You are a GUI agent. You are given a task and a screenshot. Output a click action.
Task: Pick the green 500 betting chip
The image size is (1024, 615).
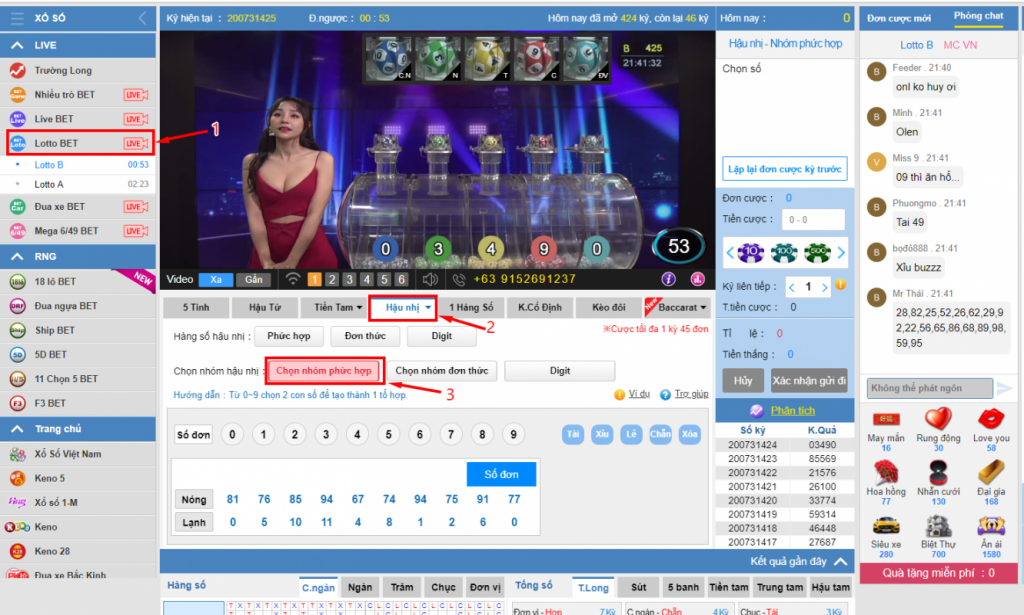click(x=816, y=251)
